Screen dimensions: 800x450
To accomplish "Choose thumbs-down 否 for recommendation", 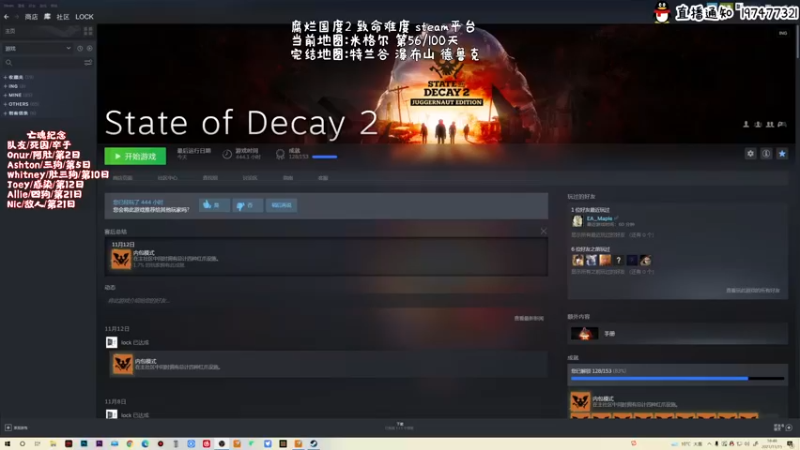I will coord(247,205).
